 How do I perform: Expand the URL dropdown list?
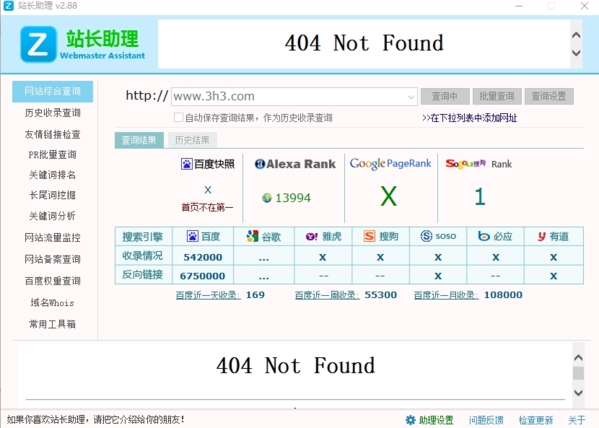pyautogui.click(x=411, y=97)
